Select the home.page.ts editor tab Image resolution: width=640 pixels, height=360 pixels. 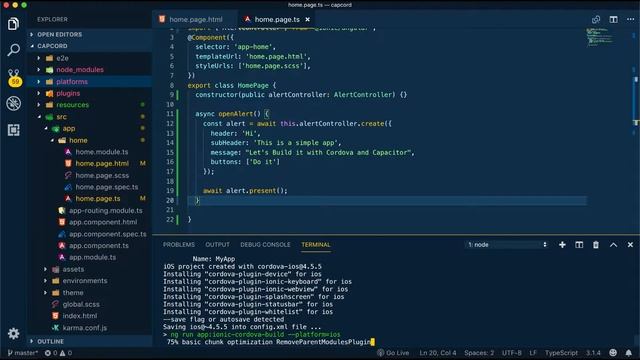click(x=277, y=19)
